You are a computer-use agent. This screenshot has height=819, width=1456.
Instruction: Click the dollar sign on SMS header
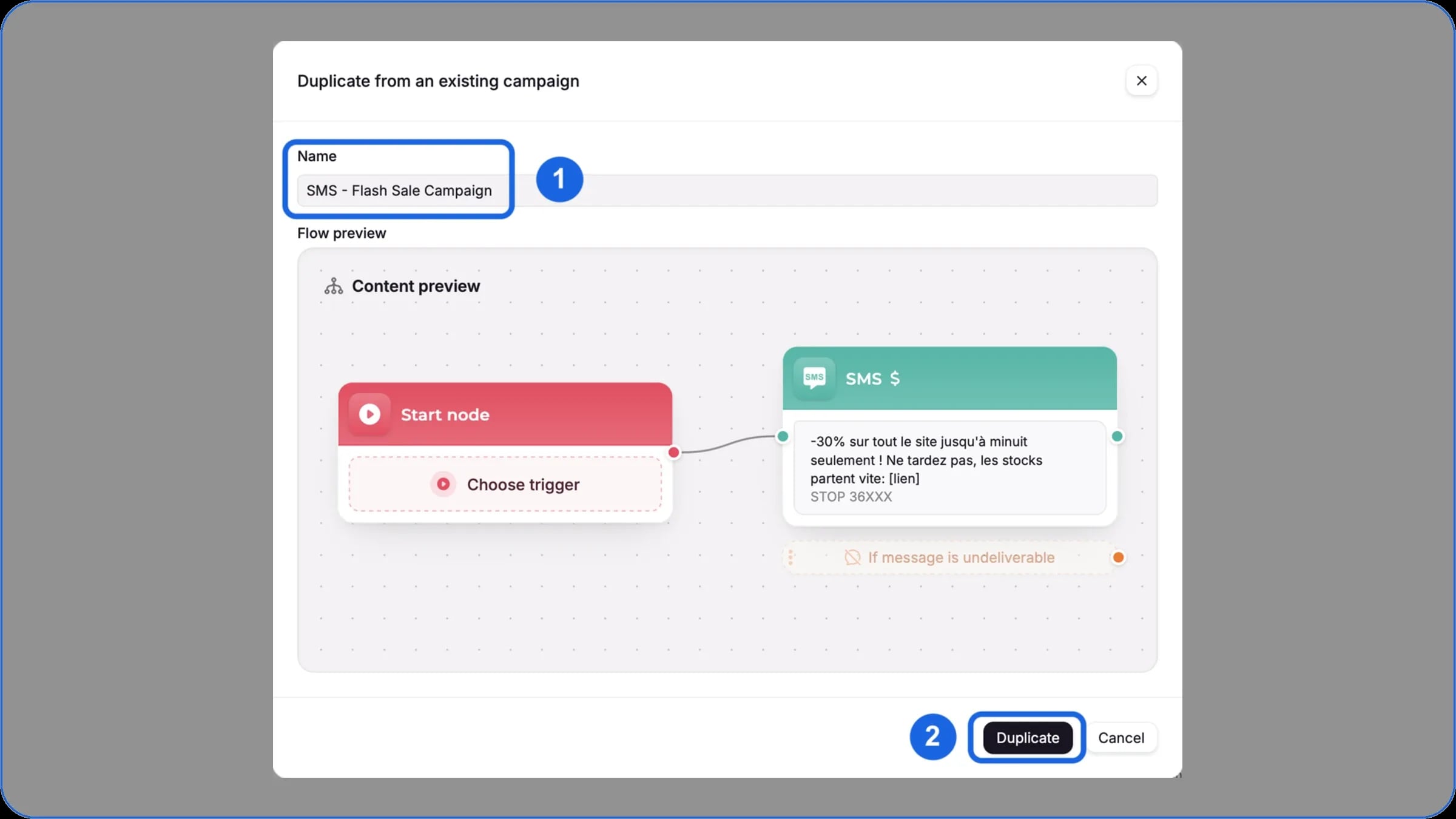pos(894,379)
